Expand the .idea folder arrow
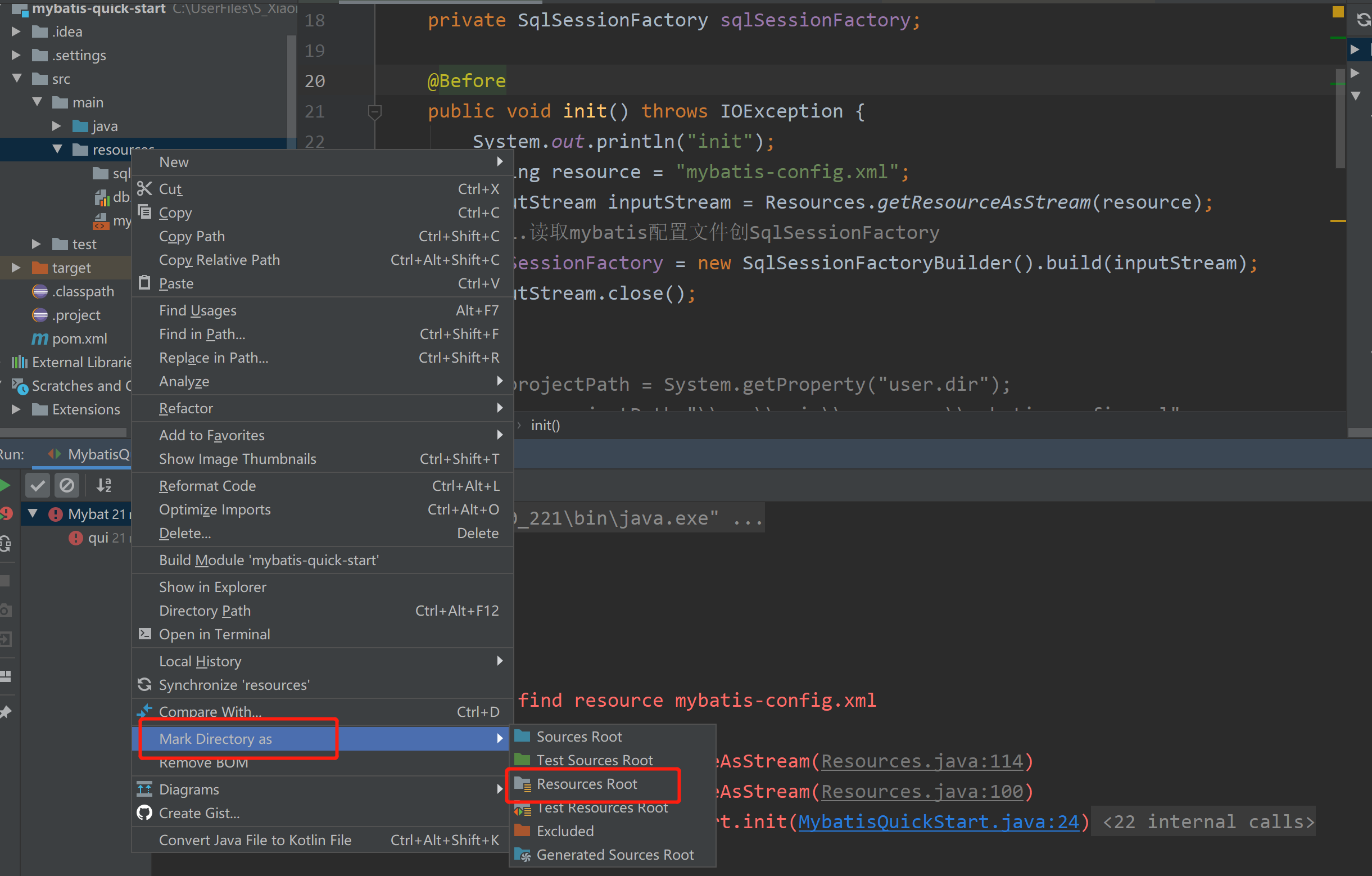 16,31
